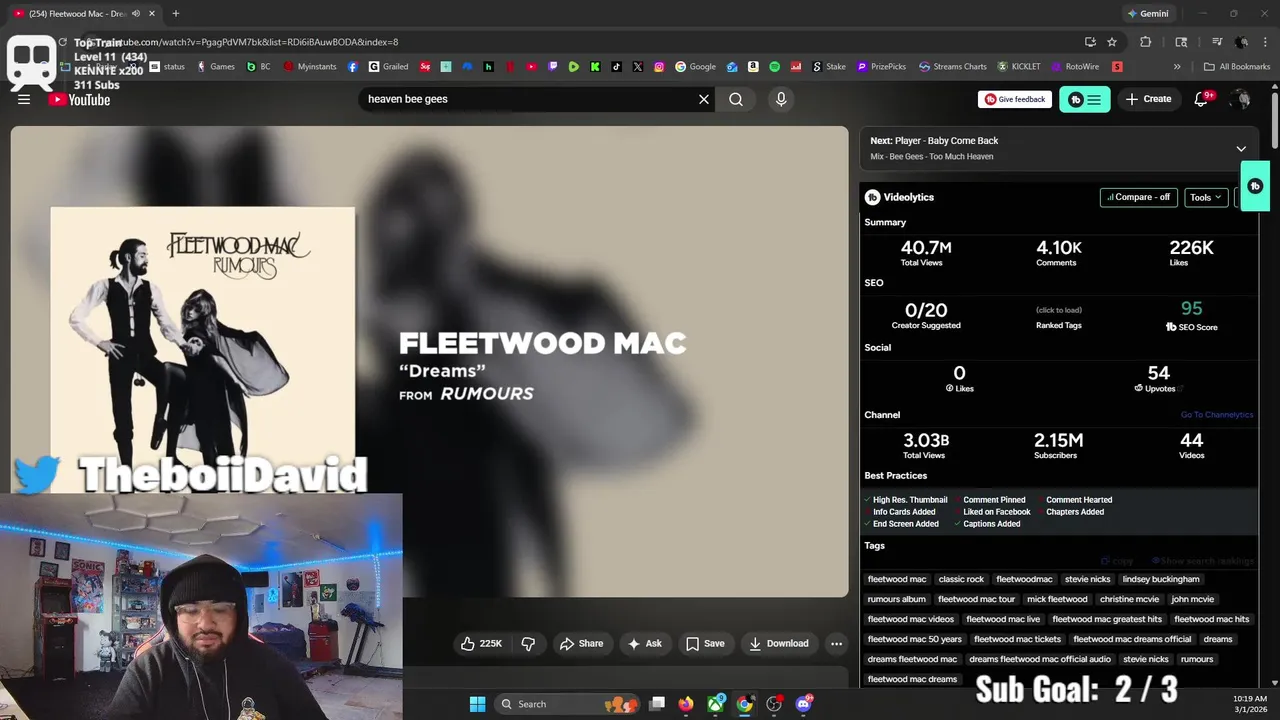The image size is (1280, 720).
Task: Open the Spotify bookmark icon
Action: click(775, 67)
